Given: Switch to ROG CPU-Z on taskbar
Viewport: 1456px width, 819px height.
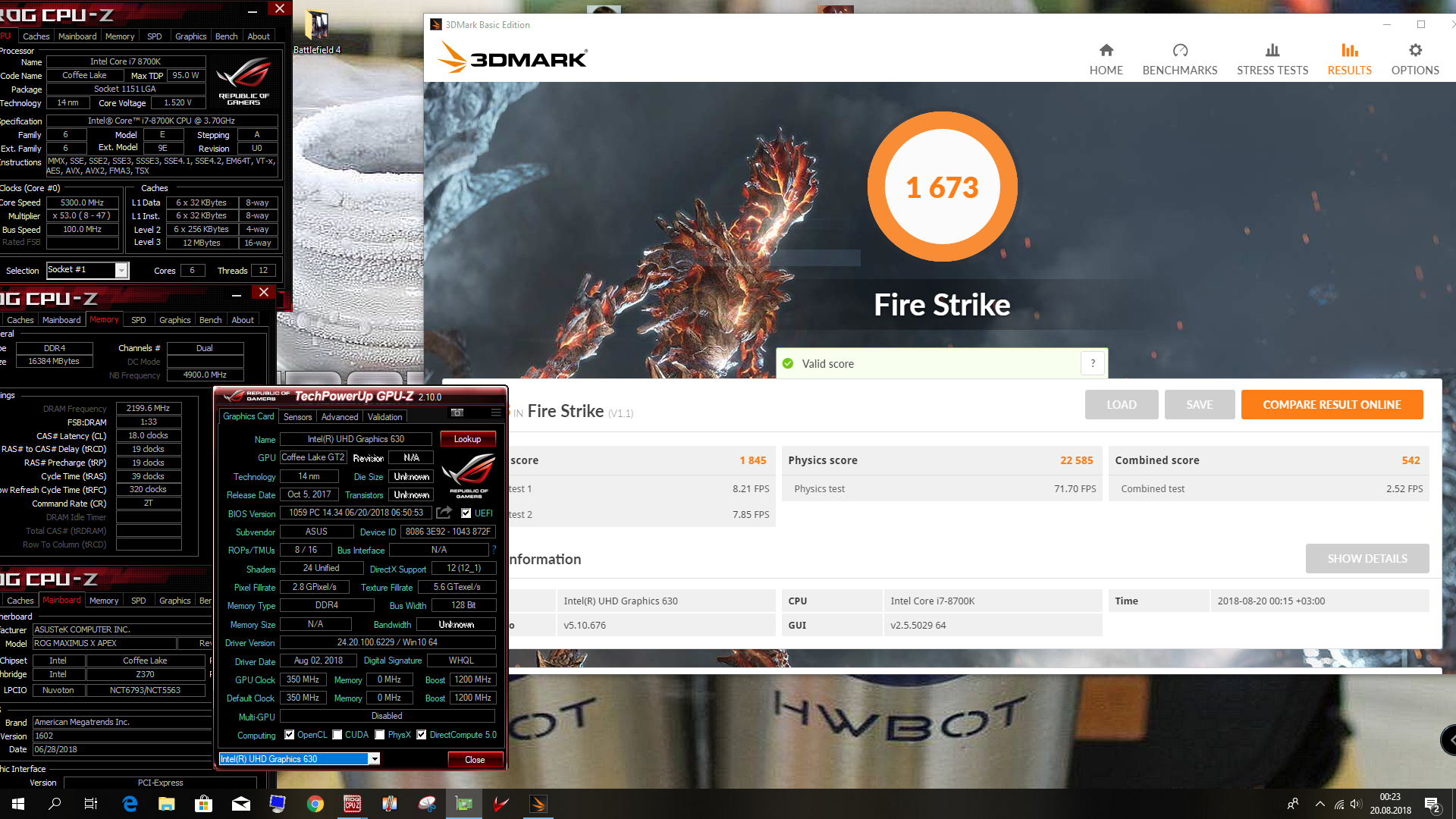Looking at the screenshot, I should (353, 804).
